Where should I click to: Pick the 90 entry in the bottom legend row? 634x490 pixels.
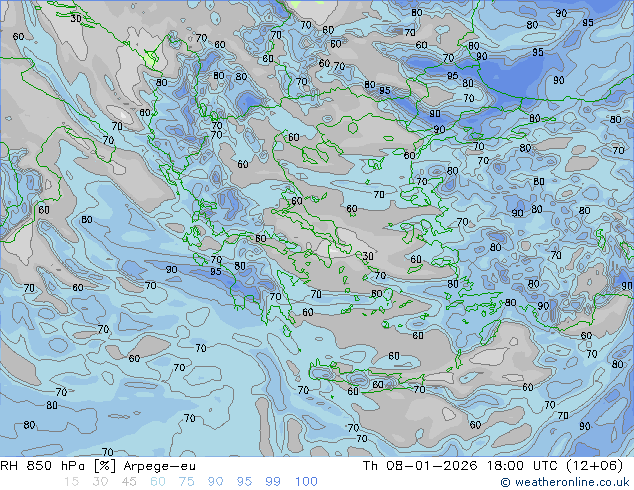216,482
